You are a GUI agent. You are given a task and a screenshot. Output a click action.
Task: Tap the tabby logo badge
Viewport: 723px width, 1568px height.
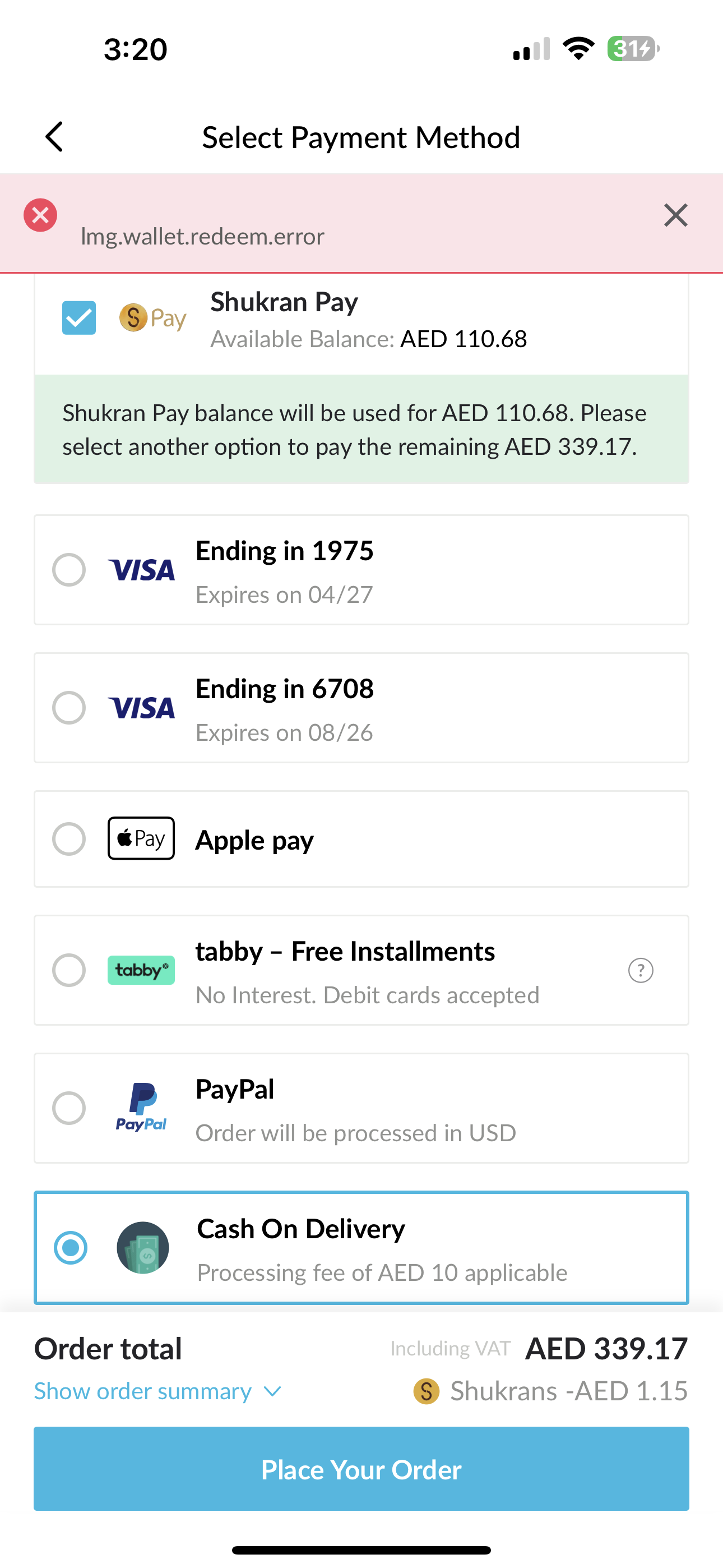[141, 970]
